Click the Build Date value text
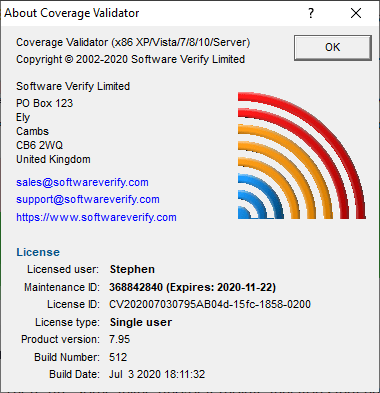The image size is (380, 393). coord(157,374)
